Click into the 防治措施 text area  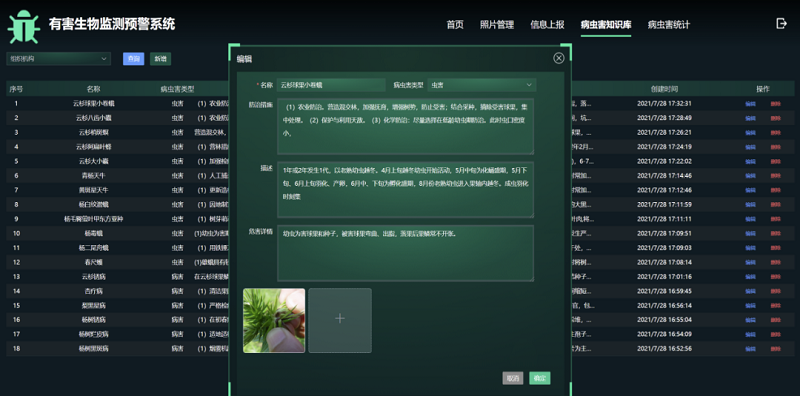406,126
